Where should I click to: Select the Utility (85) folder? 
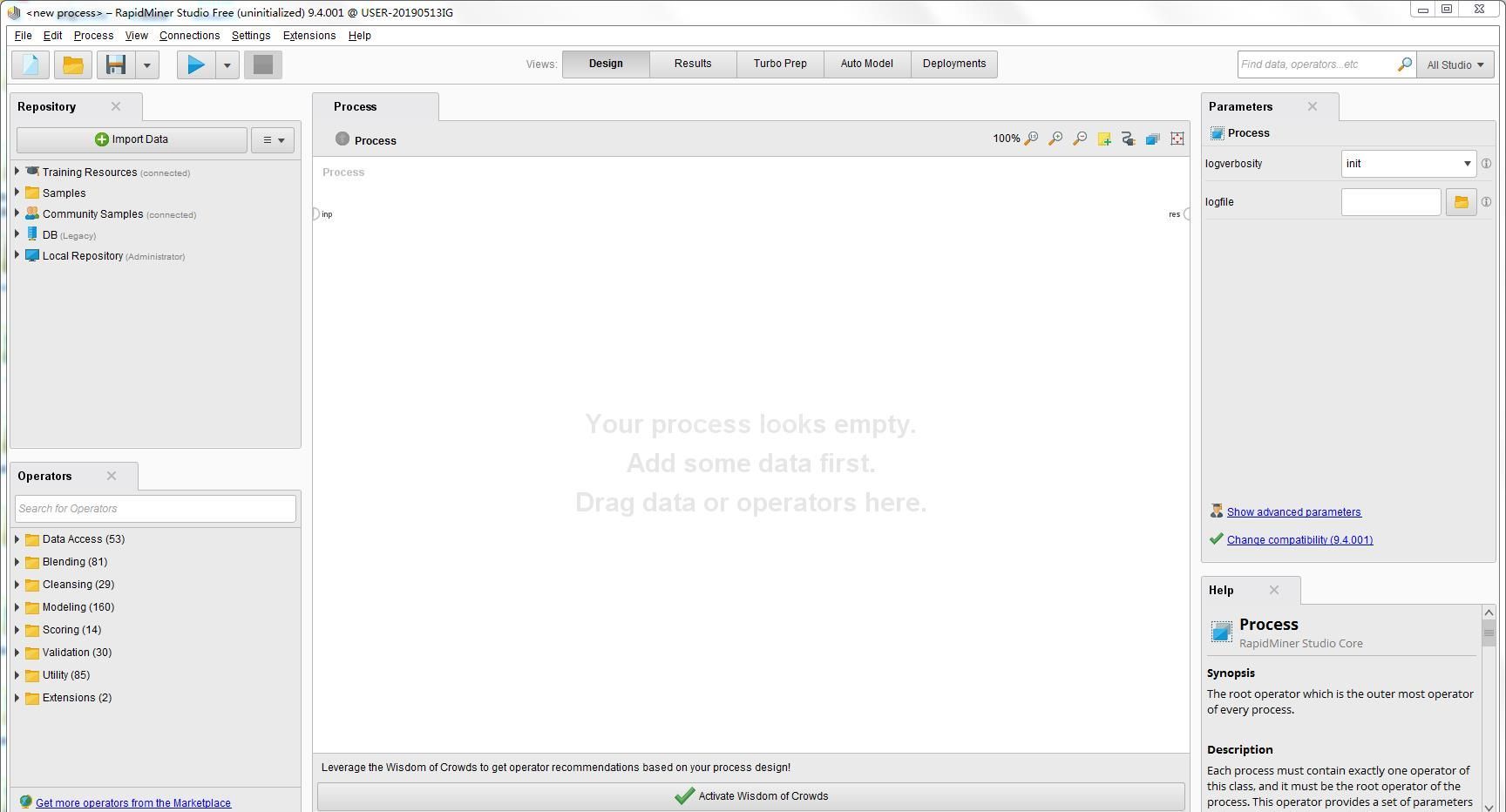click(66, 675)
